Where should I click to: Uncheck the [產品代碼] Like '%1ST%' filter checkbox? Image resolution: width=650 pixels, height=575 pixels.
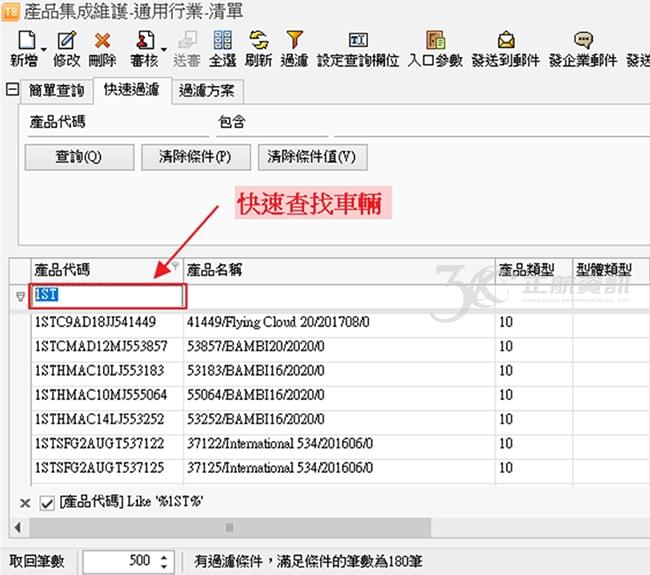47,503
